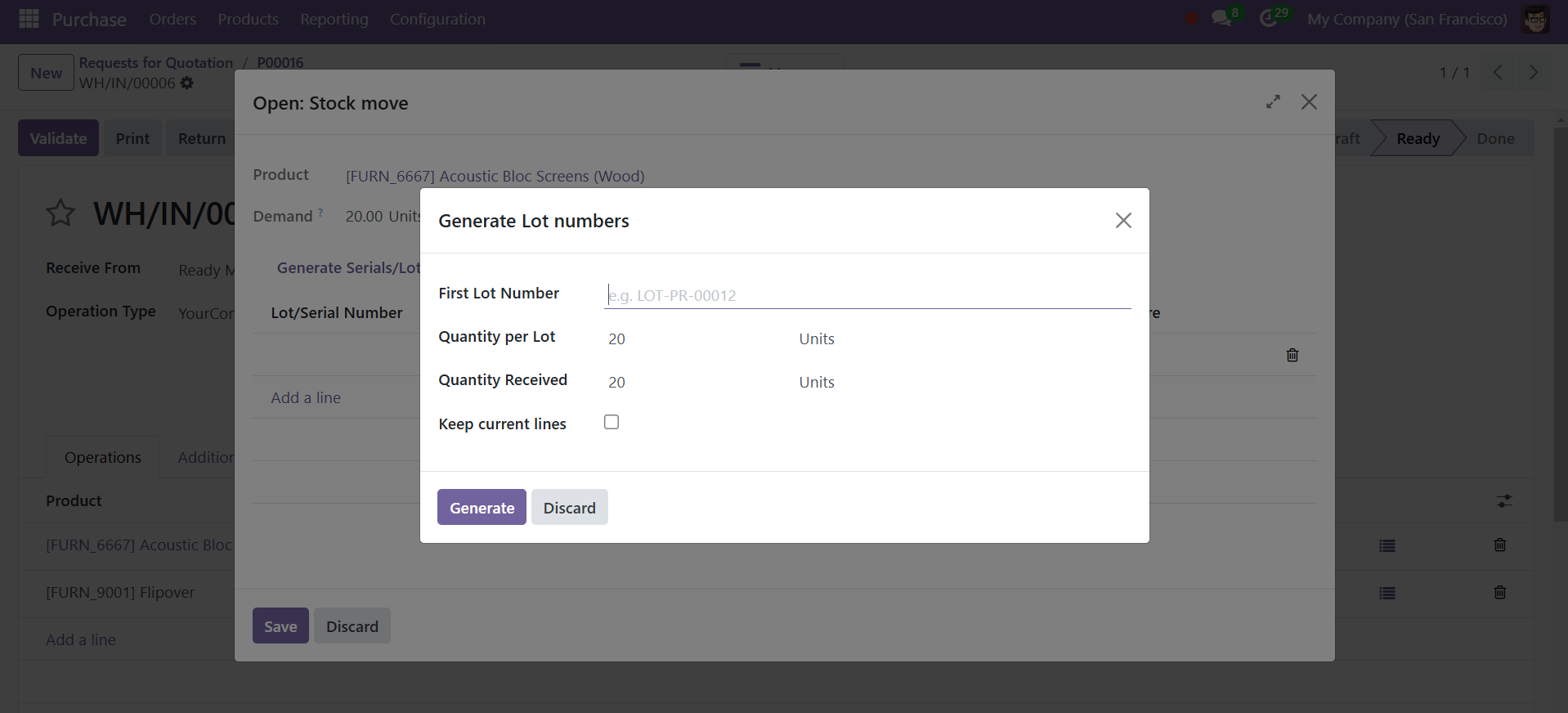Select the Ready status stage
The width and height of the screenshot is (1568, 713).
[x=1418, y=138]
